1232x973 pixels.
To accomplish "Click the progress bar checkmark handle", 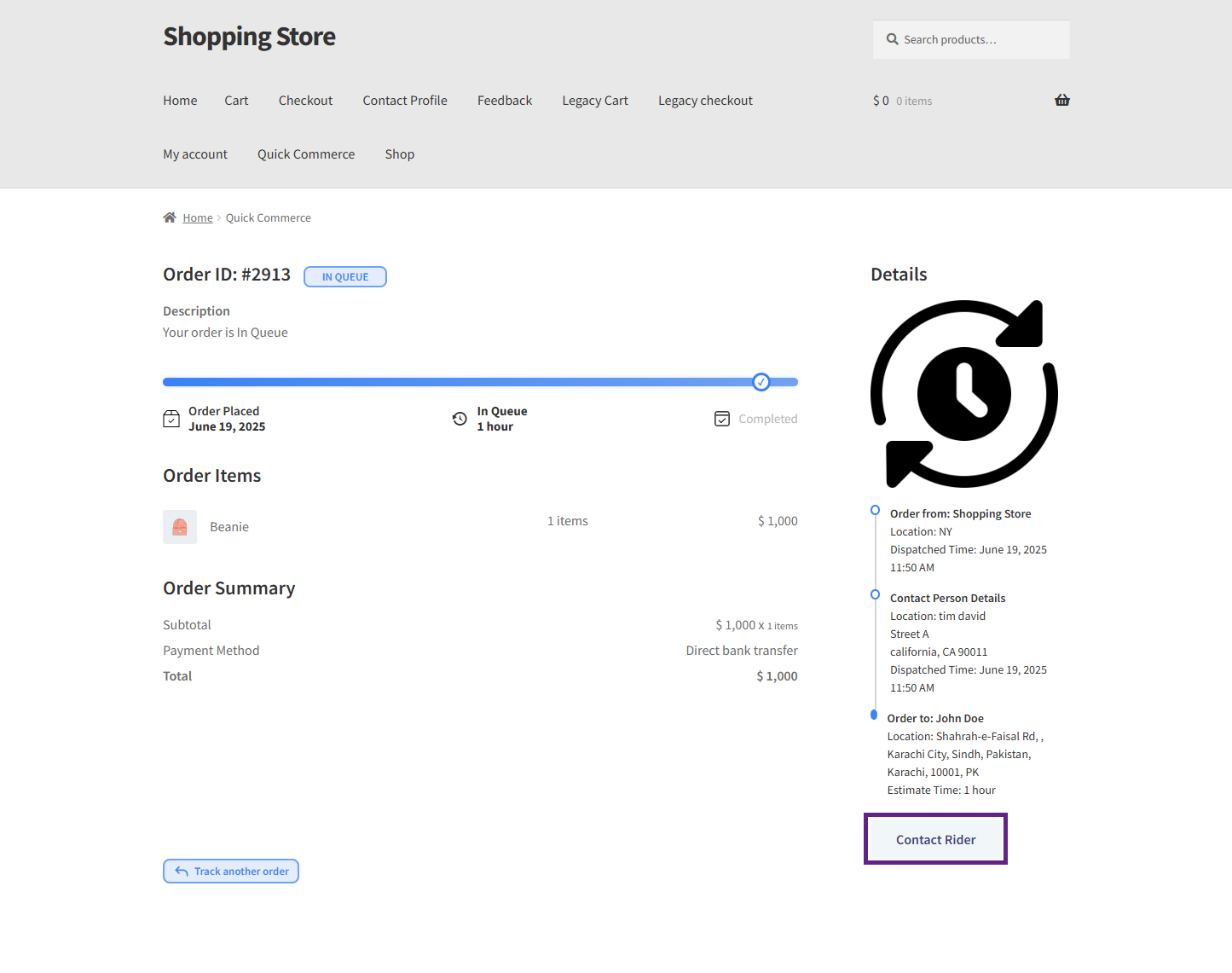I will (761, 382).
